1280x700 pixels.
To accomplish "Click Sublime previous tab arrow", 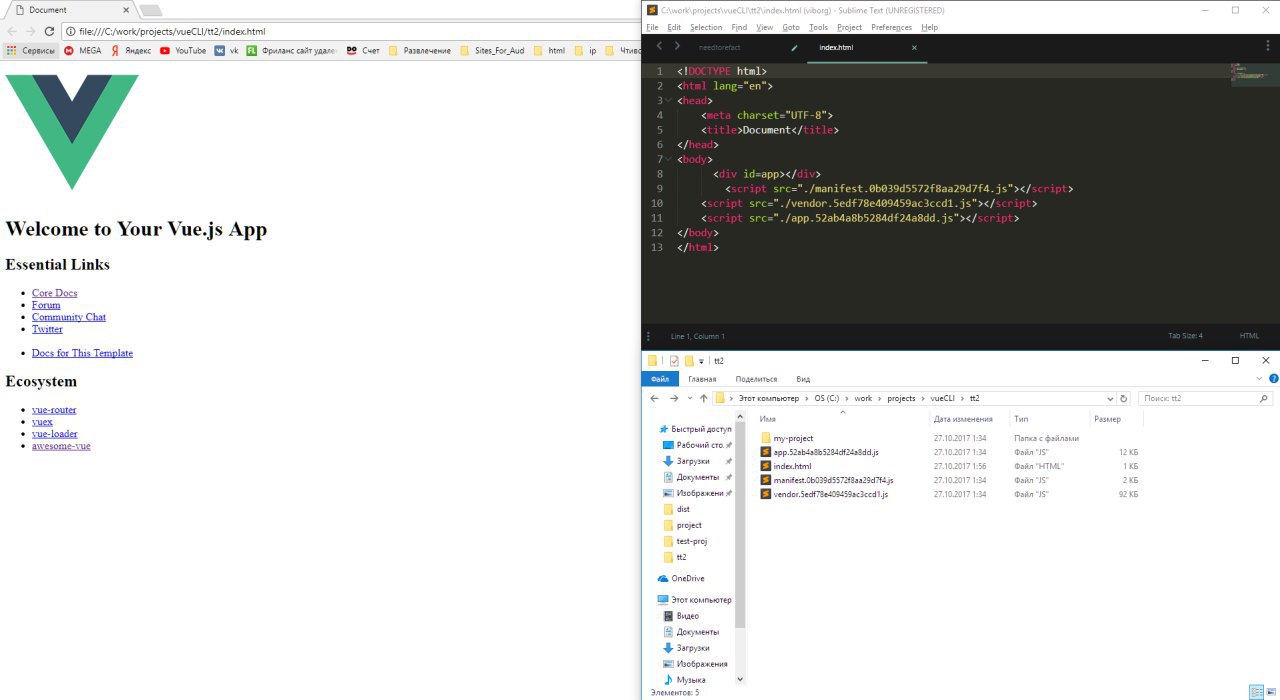I will click(x=659, y=46).
